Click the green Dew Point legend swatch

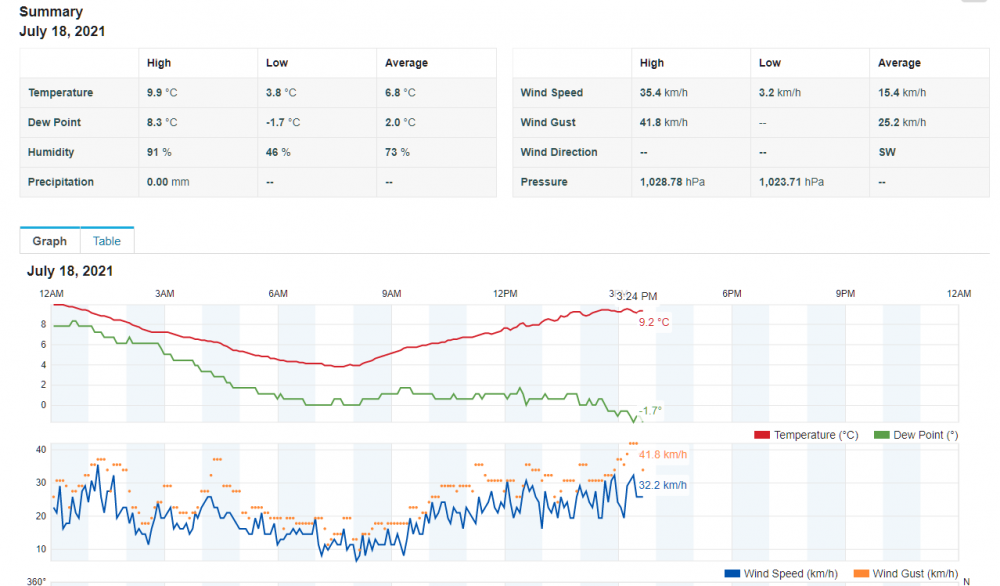point(881,435)
